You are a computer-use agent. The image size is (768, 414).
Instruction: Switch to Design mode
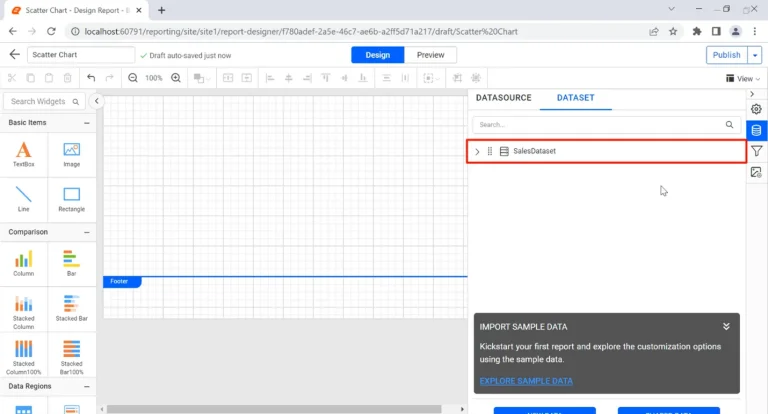378,55
